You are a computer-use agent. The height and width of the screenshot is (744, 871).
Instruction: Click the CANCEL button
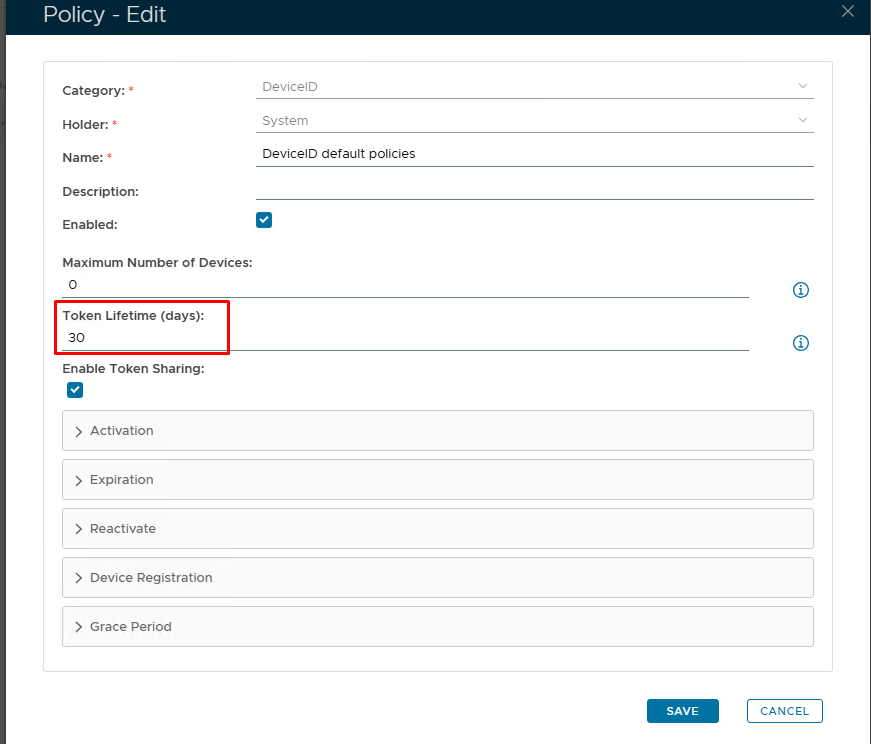click(x=784, y=711)
